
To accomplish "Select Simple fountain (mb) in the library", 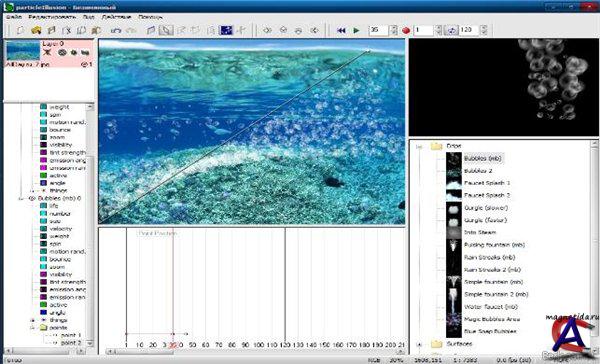I will tap(493, 282).
